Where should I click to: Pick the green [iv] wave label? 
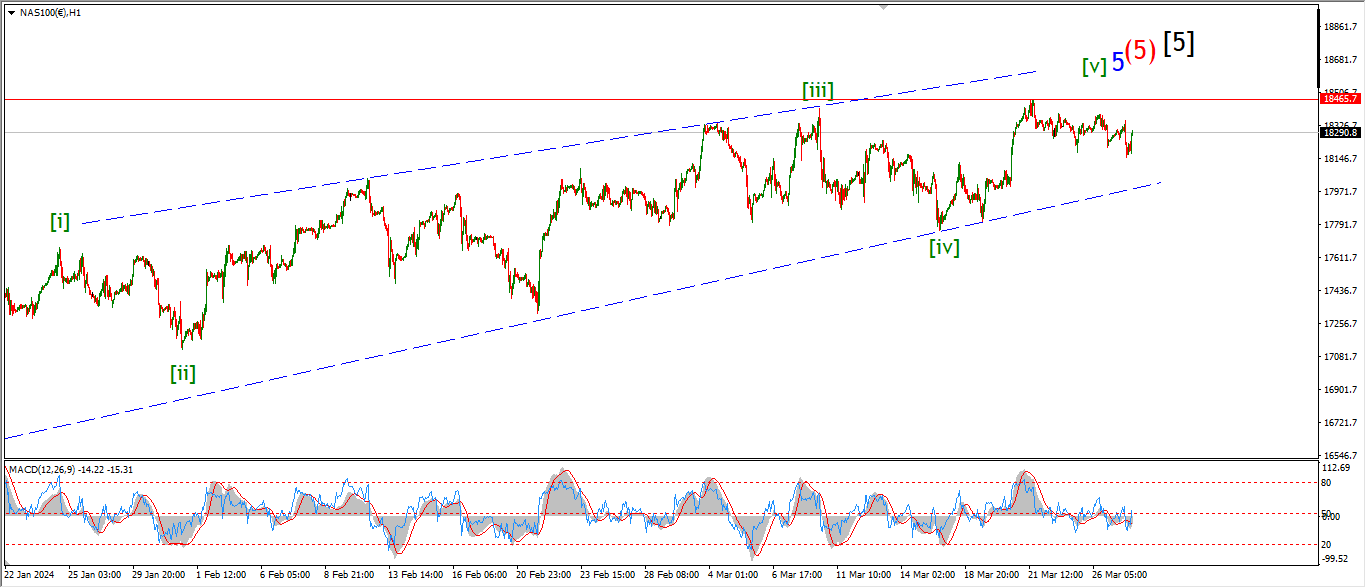pos(944,247)
